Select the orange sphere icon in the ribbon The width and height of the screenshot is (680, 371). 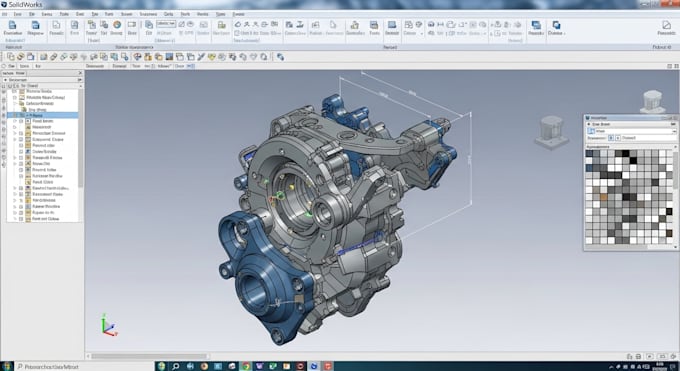point(117,25)
